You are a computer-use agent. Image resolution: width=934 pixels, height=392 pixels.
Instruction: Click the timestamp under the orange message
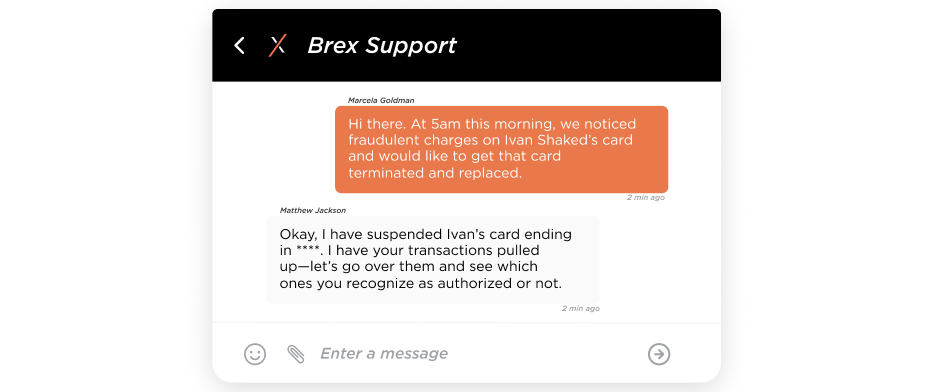(x=646, y=197)
